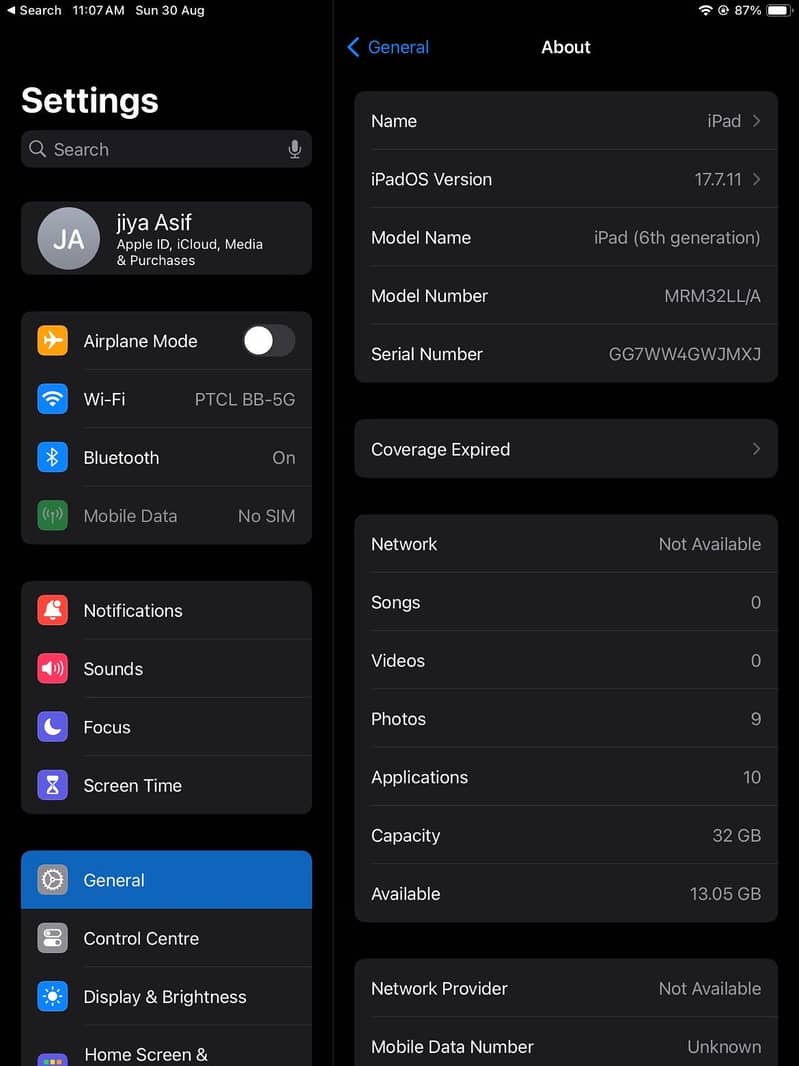Tap the Focus moon icon
Image resolution: width=799 pixels, height=1066 pixels.
click(x=52, y=727)
